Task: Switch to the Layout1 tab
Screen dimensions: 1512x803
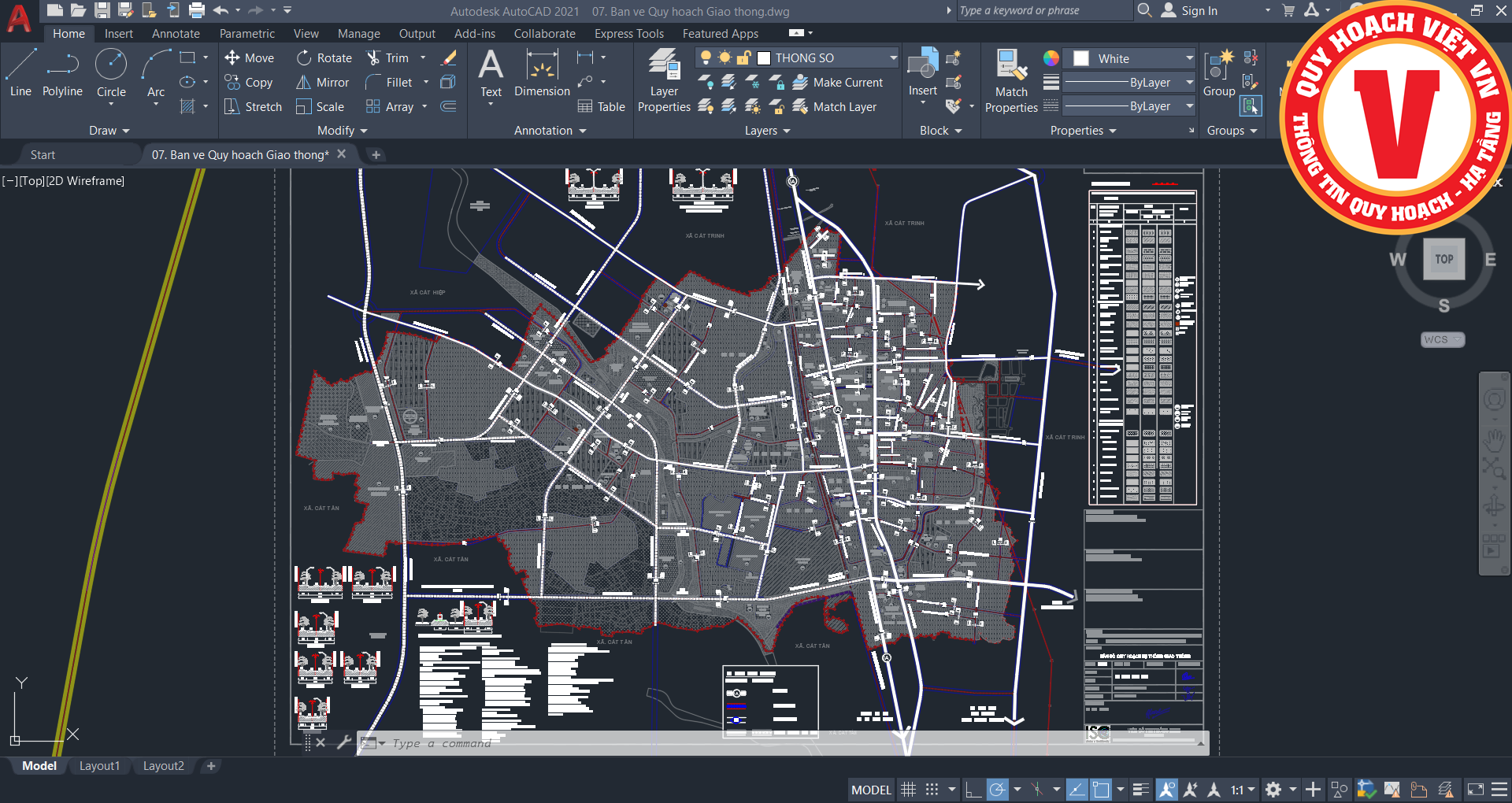Action: pyautogui.click(x=99, y=766)
